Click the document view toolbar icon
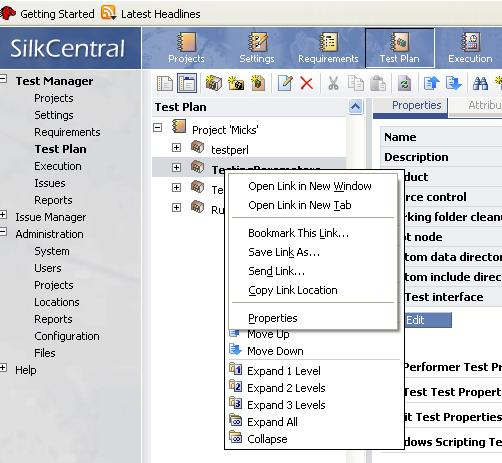This screenshot has width=502, height=463. 165,83
